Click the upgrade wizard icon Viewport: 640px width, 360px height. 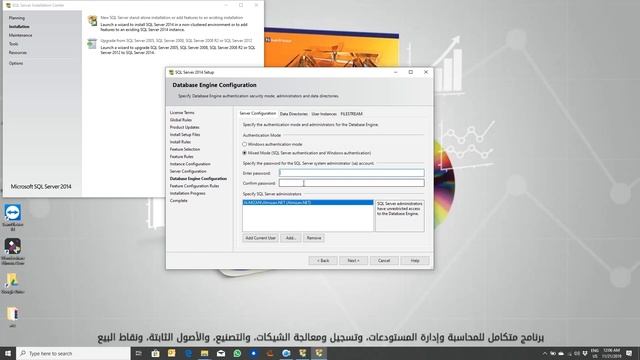pyautogui.click(x=92, y=44)
